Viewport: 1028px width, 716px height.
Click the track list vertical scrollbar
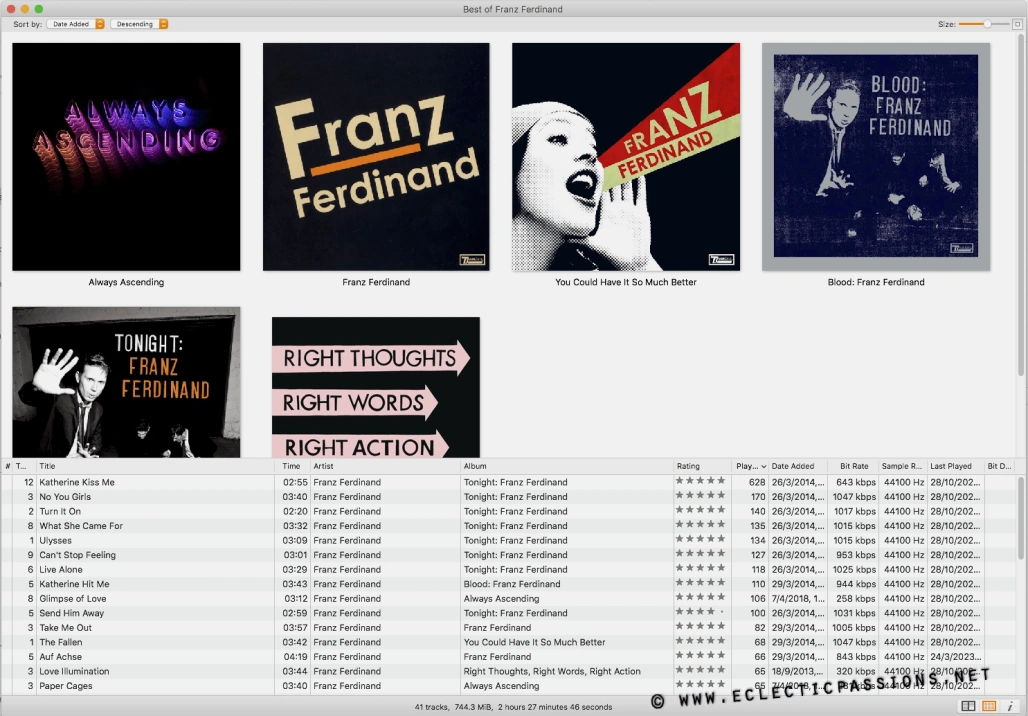coord(1022,518)
